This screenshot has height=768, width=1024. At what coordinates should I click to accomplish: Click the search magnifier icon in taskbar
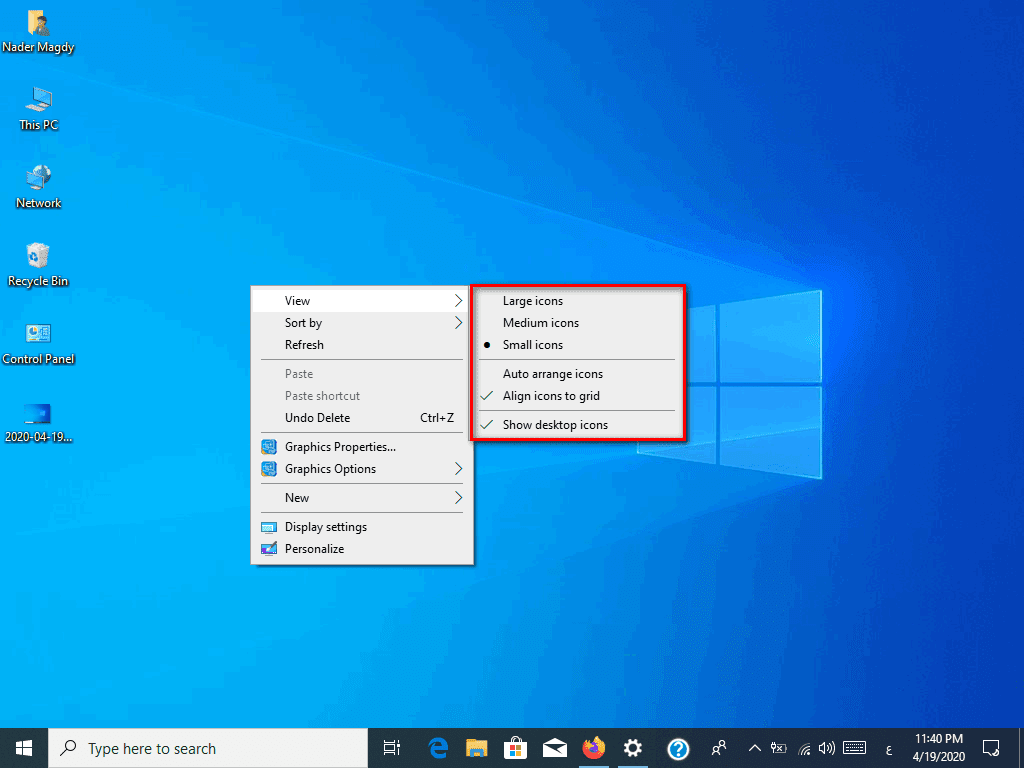[x=68, y=748]
